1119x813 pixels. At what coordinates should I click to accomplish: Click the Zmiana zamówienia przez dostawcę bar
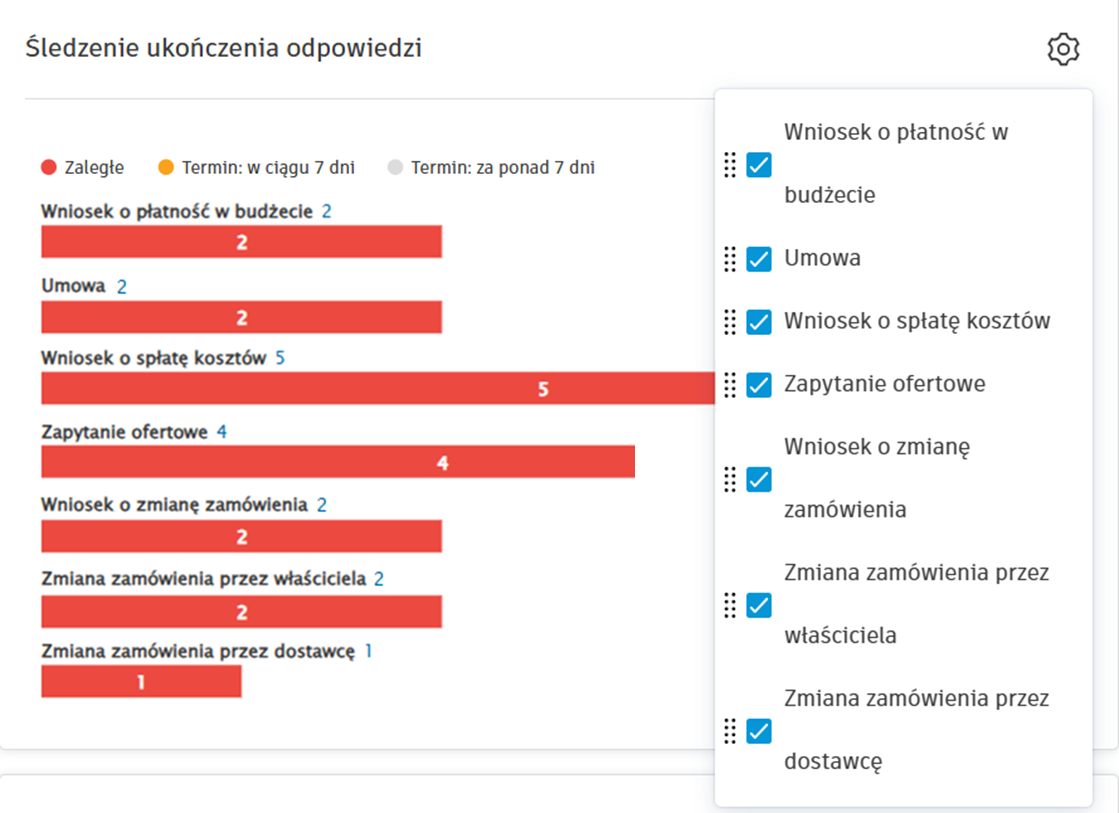(141, 681)
